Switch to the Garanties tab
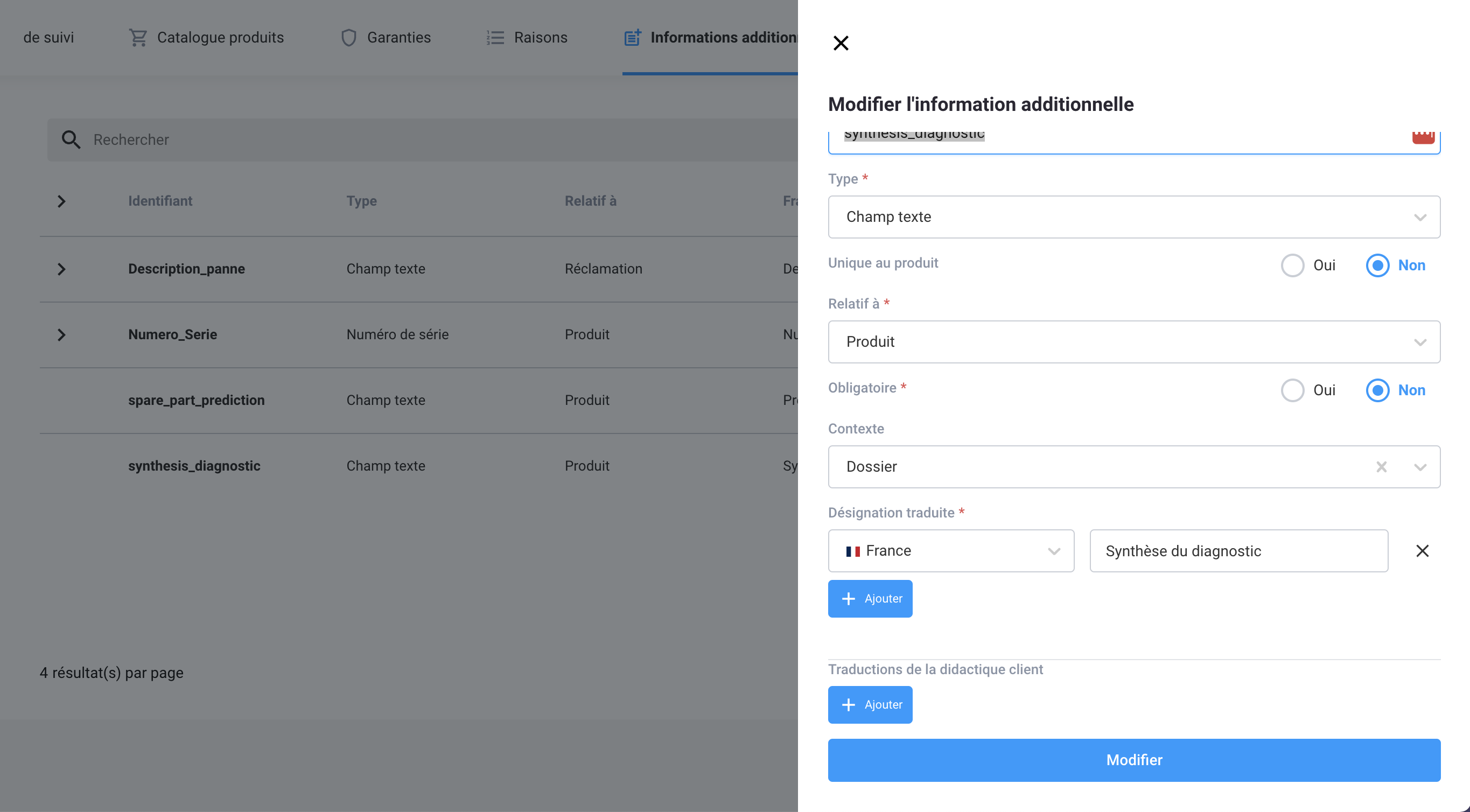The height and width of the screenshot is (812, 1470). (398, 38)
